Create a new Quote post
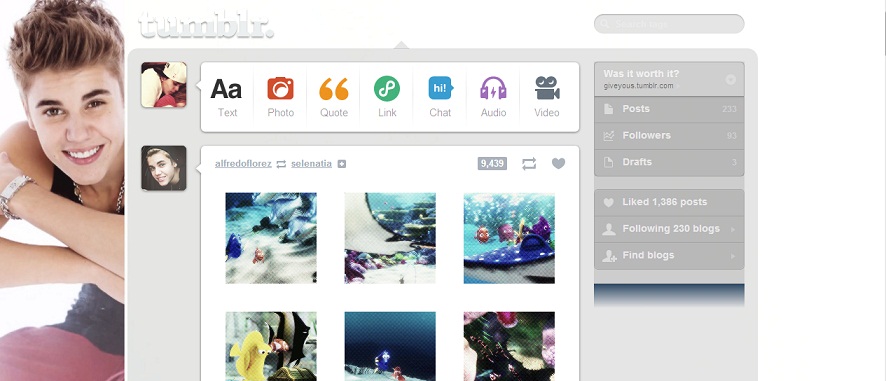Screen dimensions: 886x381 pyautogui.click(x=334, y=97)
